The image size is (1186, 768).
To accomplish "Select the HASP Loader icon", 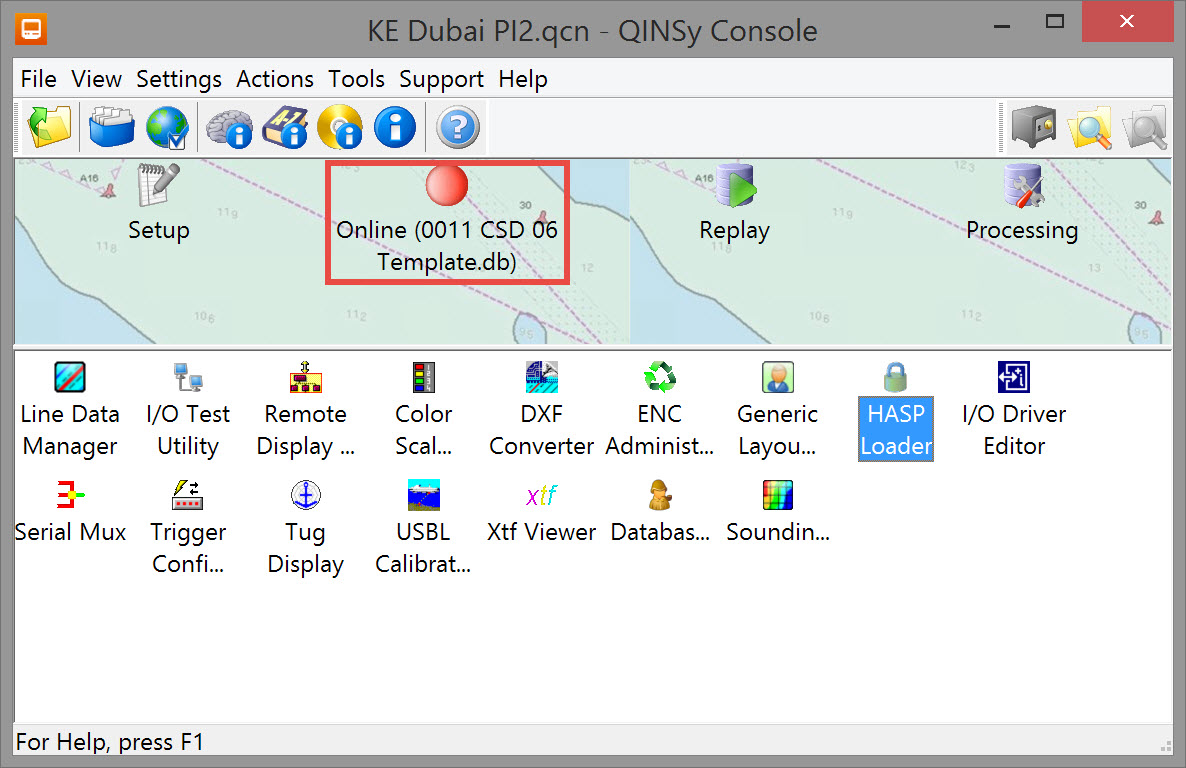I will pyautogui.click(x=896, y=409).
